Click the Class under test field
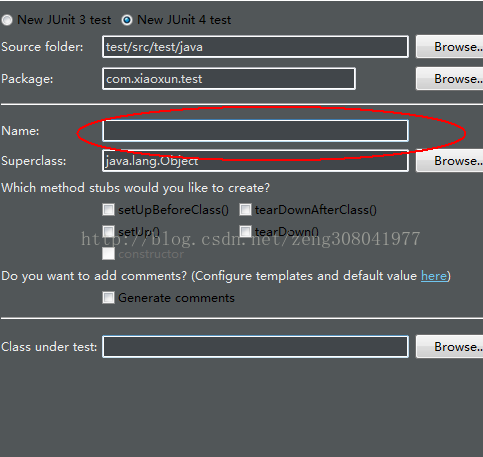The image size is (483, 457). [255, 347]
